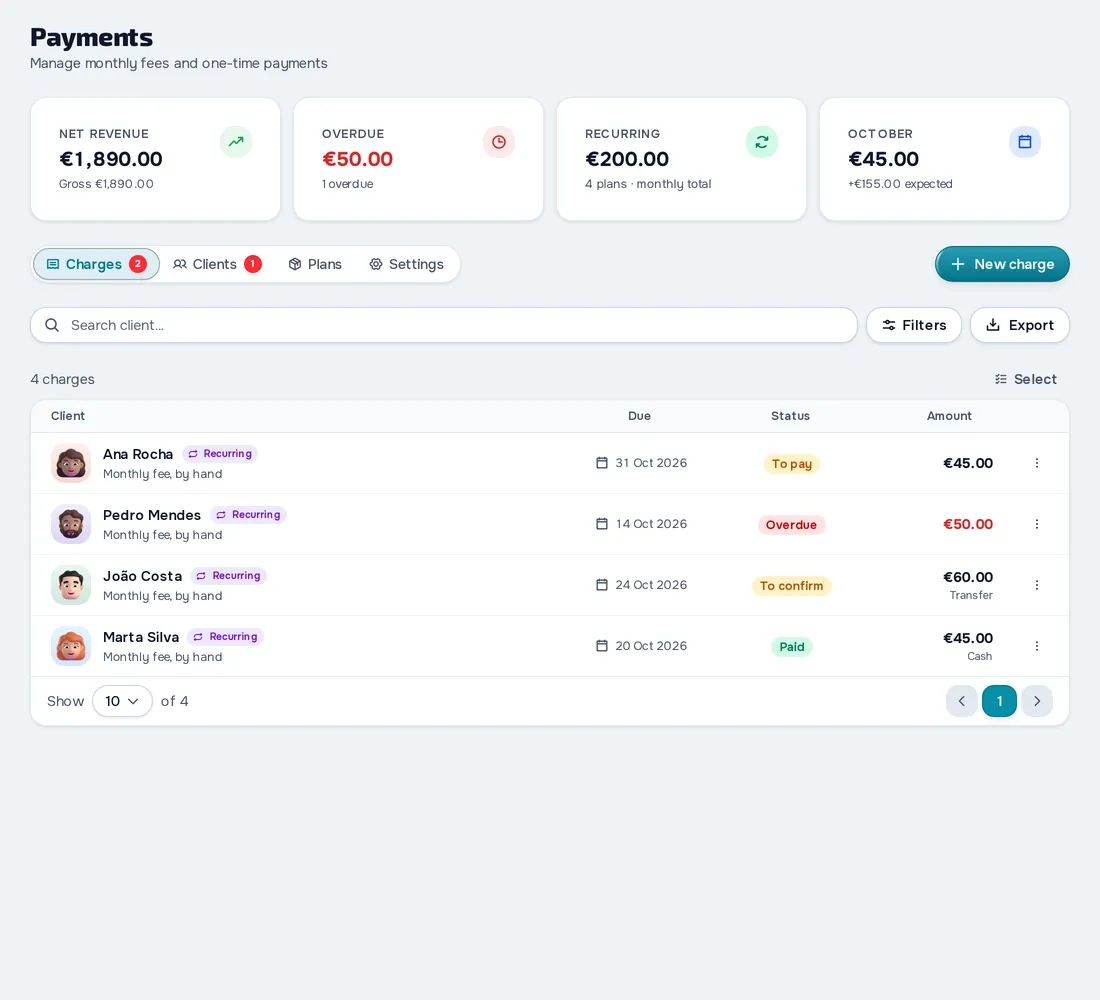
Task: Open the three-dot menu for João Costa
Action: click(x=1037, y=585)
